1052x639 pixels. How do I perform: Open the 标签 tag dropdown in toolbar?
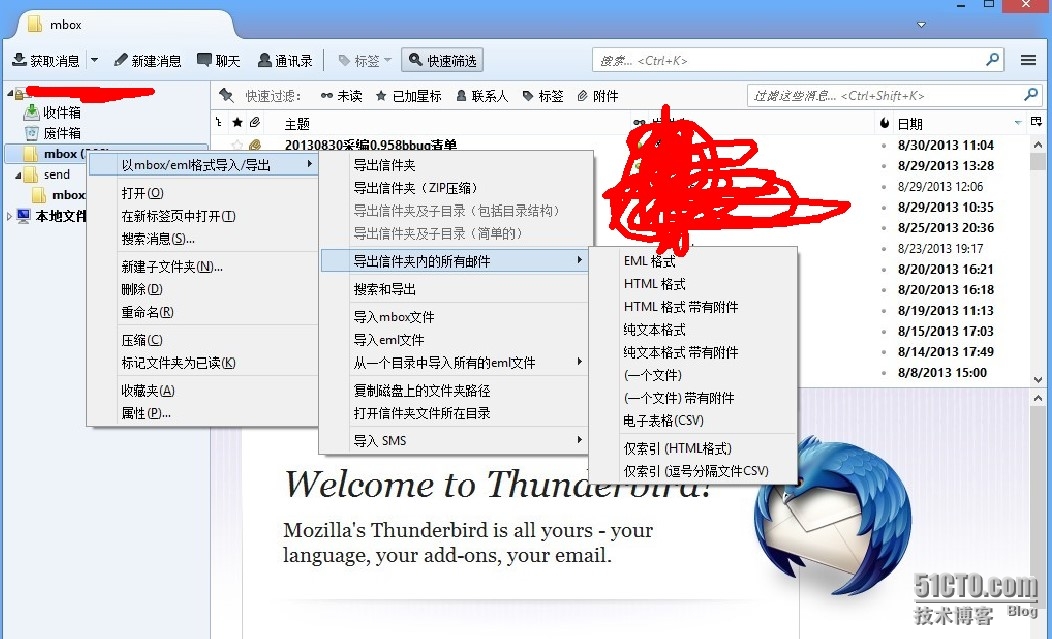(365, 61)
